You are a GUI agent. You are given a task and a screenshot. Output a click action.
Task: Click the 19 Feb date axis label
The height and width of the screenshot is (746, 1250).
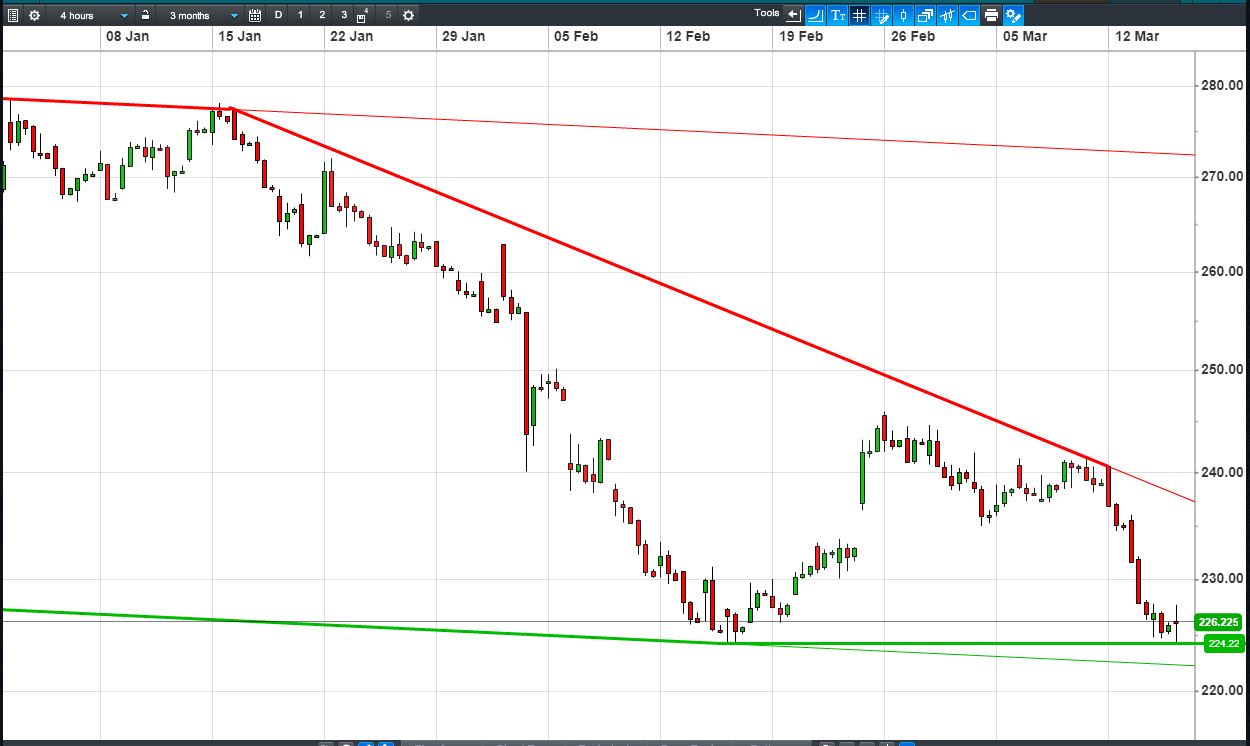tap(801, 36)
